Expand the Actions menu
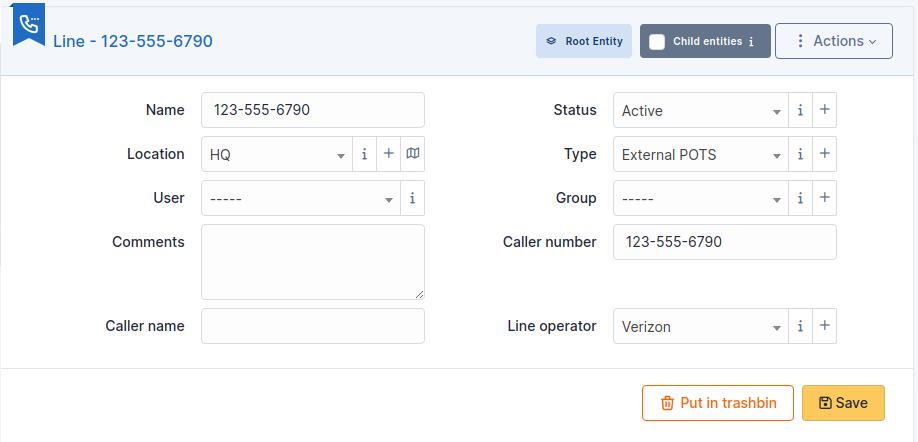The height and width of the screenshot is (442, 918). (x=834, y=41)
